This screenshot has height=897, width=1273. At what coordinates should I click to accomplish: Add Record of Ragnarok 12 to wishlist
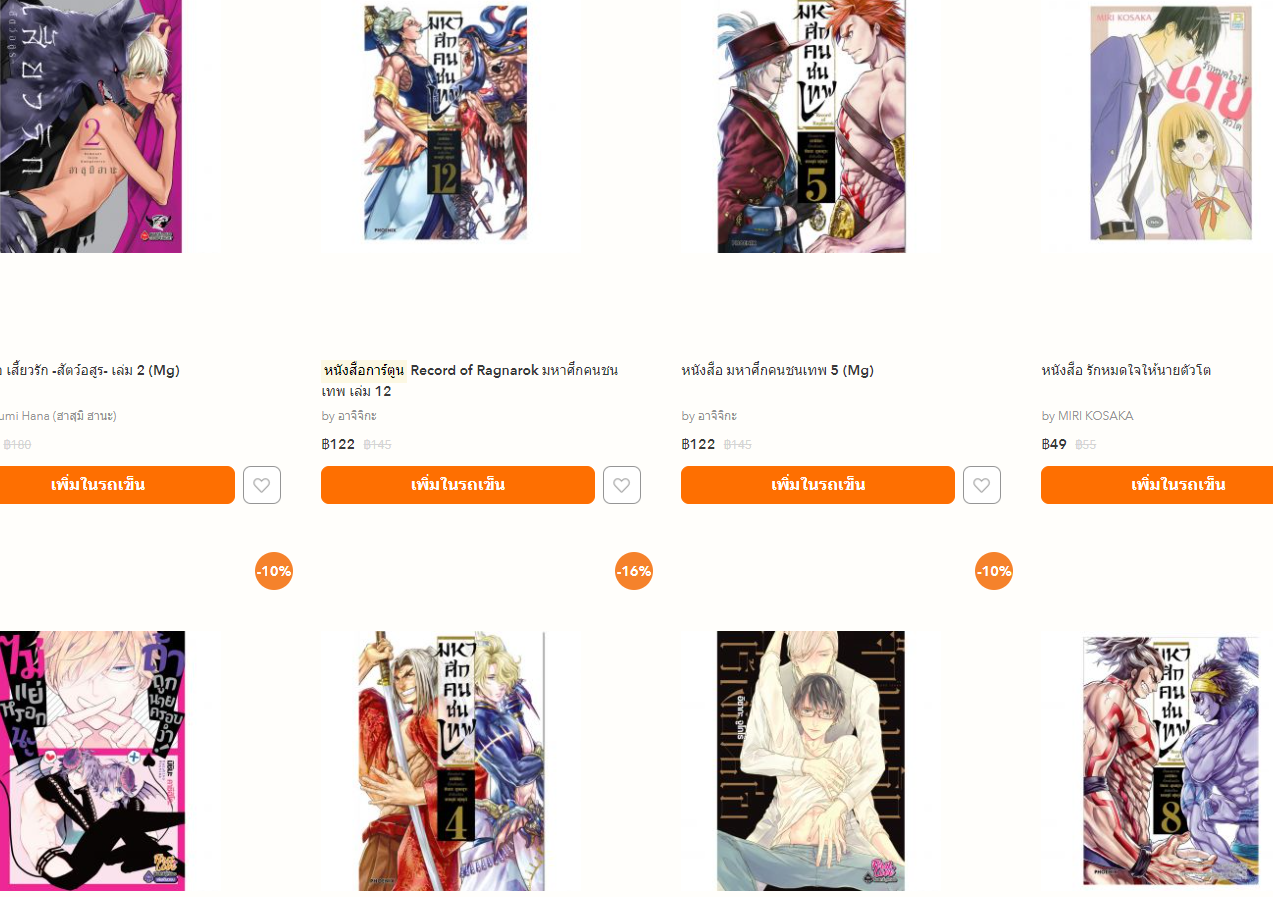point(622,485)
